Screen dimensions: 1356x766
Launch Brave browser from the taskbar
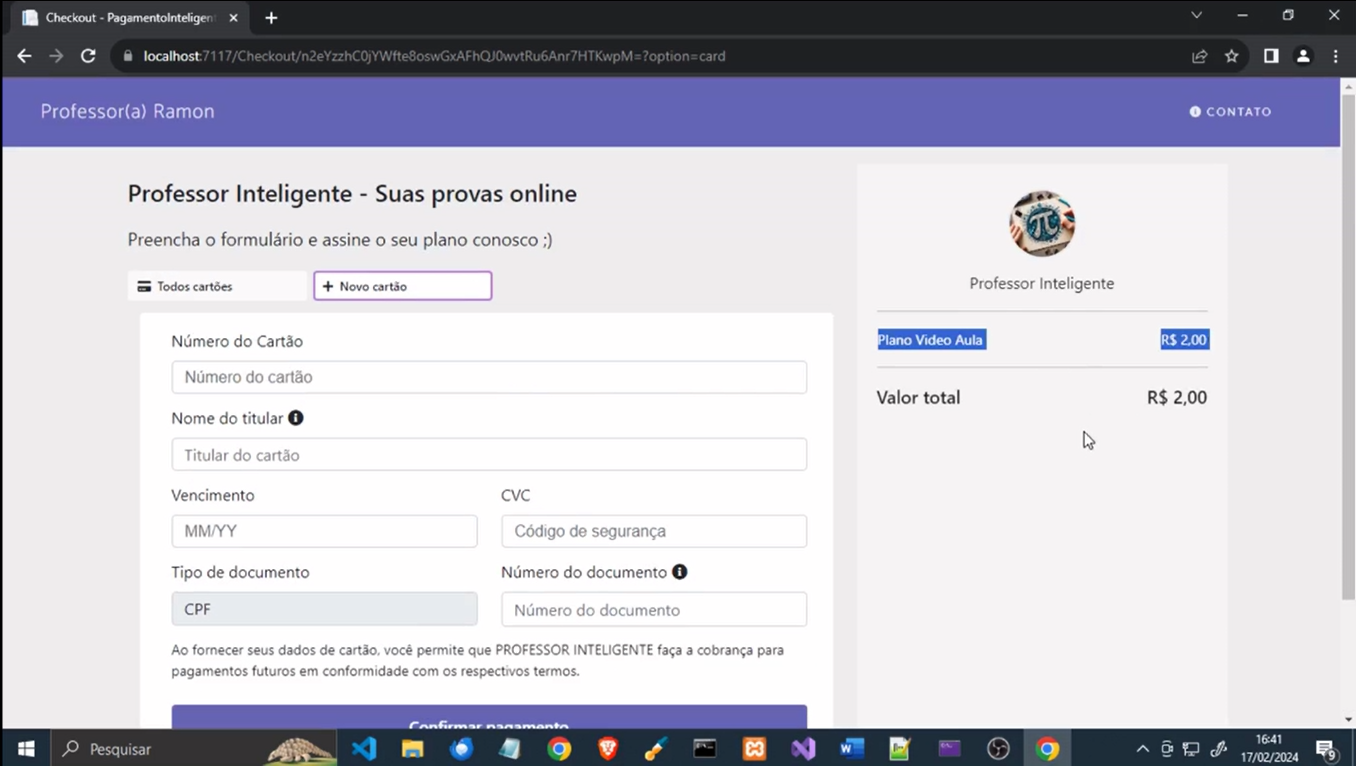click(x=607, y=748)
